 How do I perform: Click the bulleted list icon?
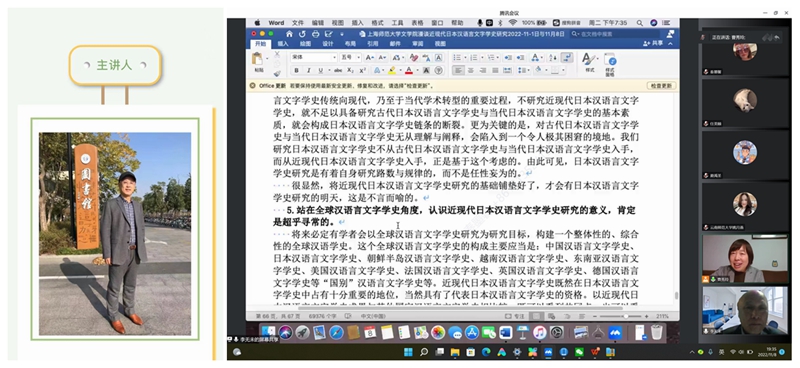coord(458,58)
